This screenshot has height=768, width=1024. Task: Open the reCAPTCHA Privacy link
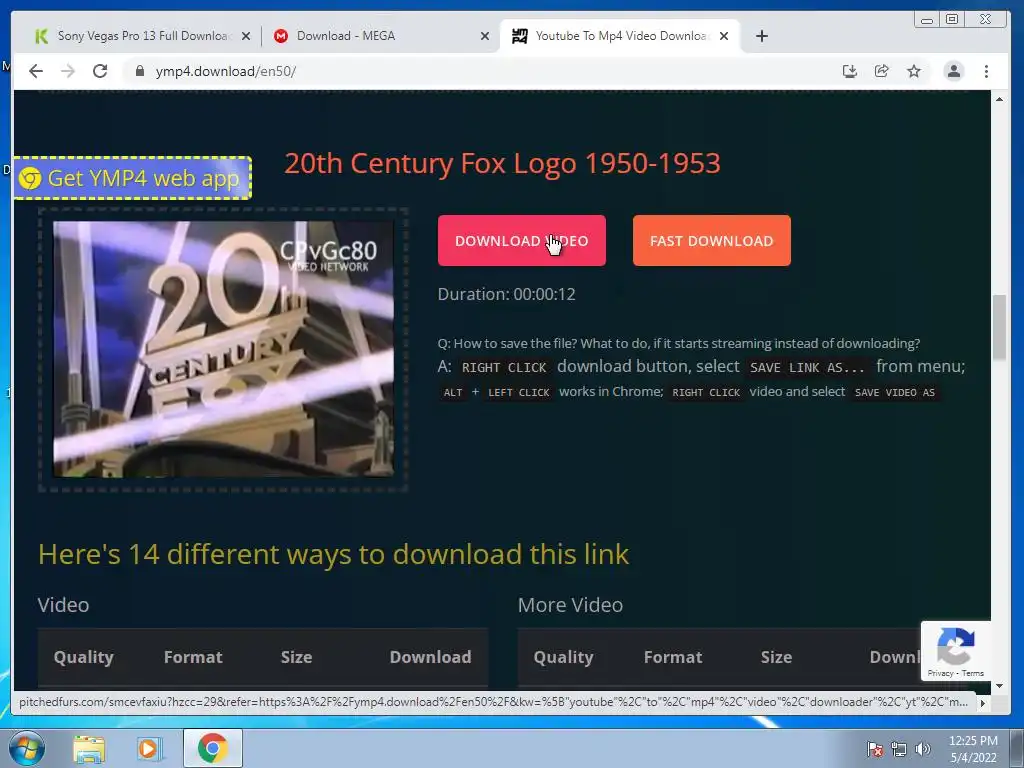pos(940,673)
